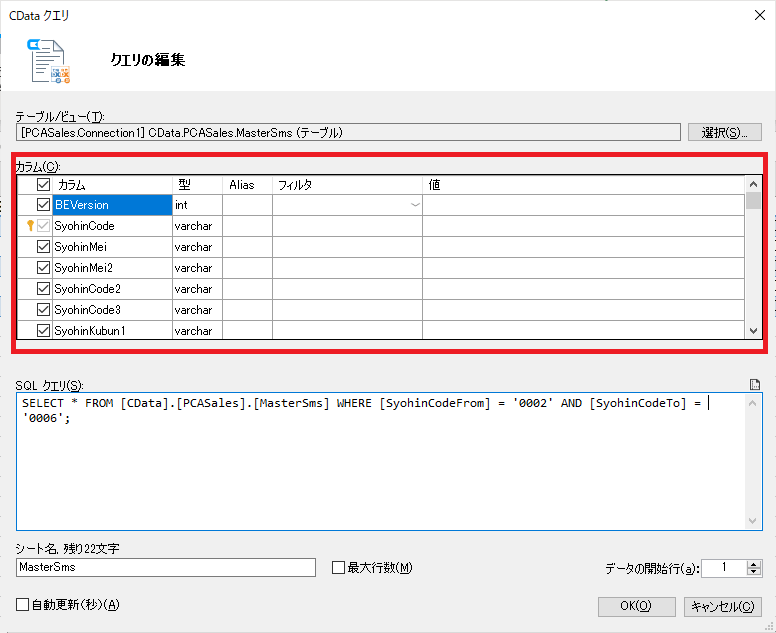Image resolution: width=776 pixels, height=633 pixels.
Task: Select the SyohinKubun1 column name cell
Action: click(112, 331)
